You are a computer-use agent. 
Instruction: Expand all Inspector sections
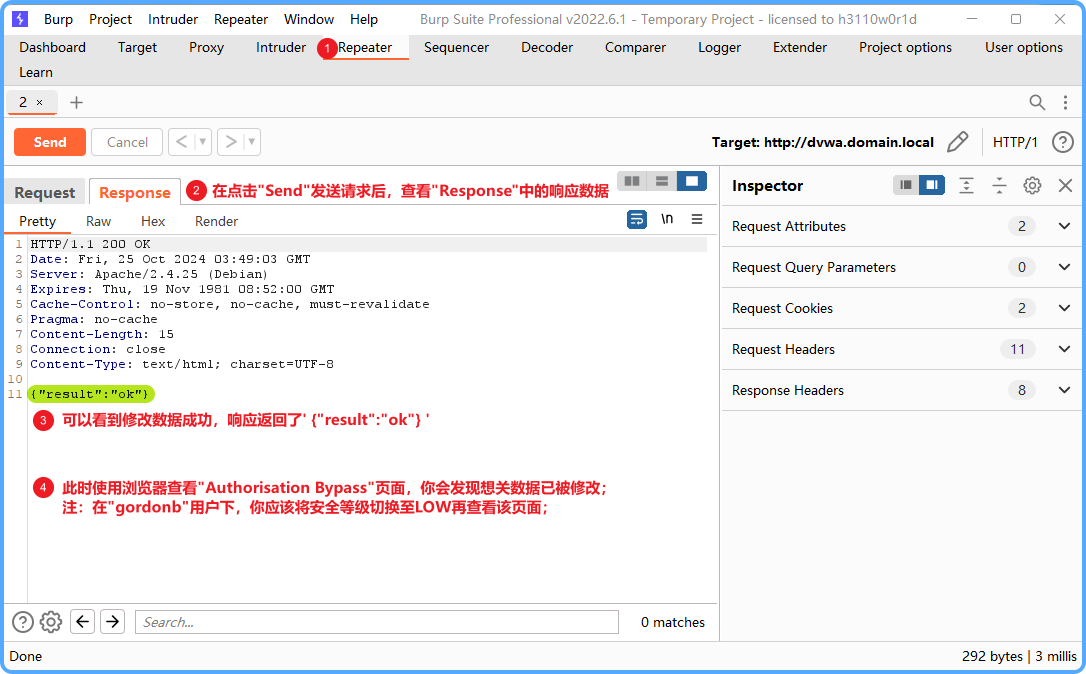[x=966, y=185]
